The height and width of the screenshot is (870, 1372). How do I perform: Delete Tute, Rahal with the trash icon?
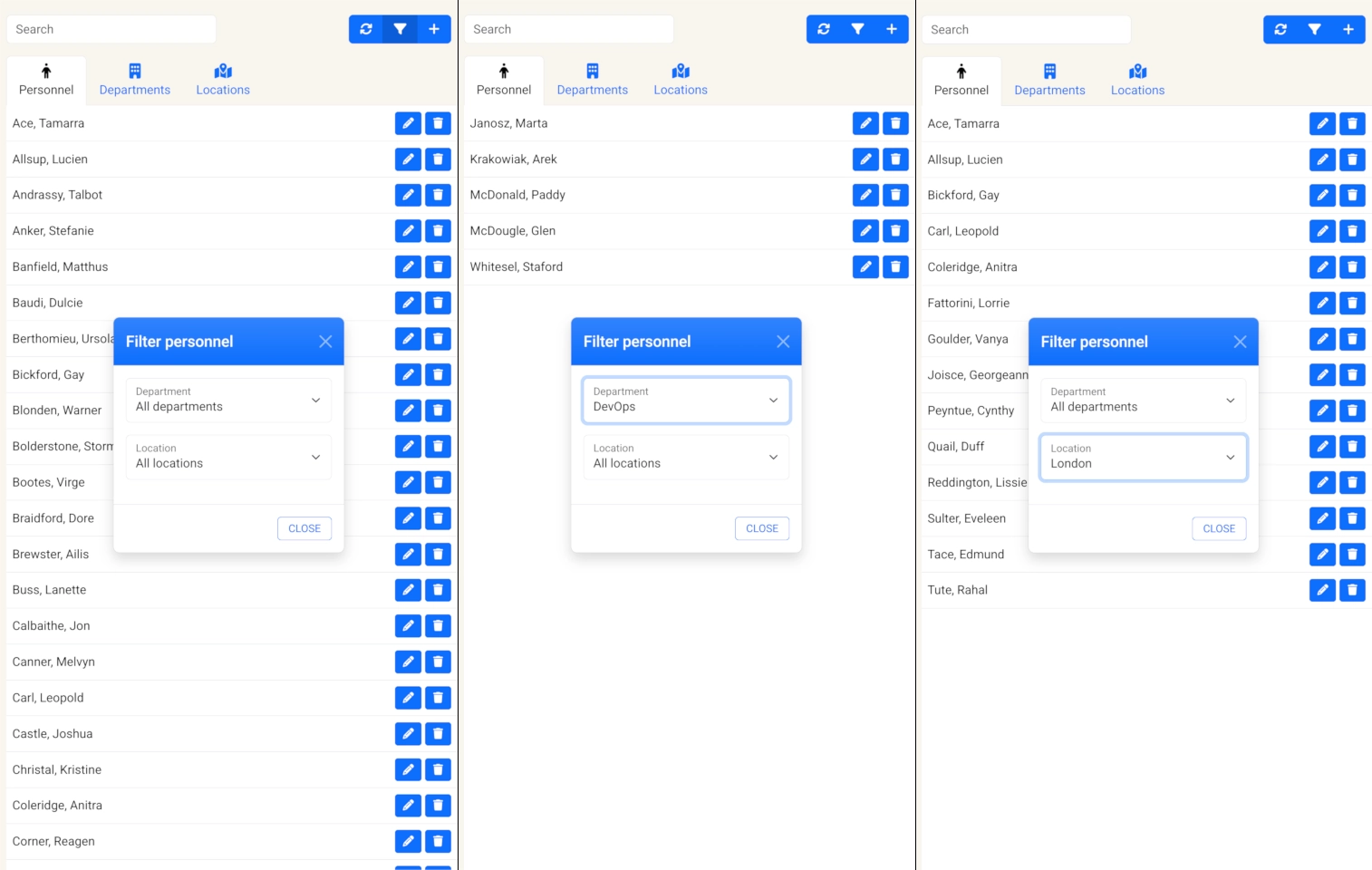(1352, 591)
